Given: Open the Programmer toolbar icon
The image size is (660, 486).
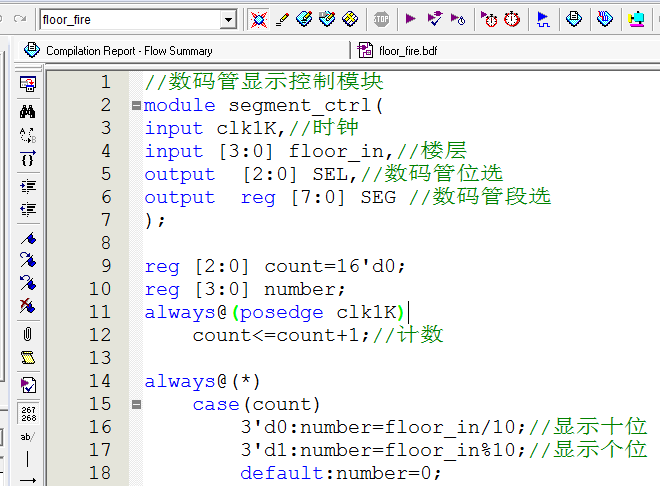Looking at the screenshot, I should tap(605, 19).
